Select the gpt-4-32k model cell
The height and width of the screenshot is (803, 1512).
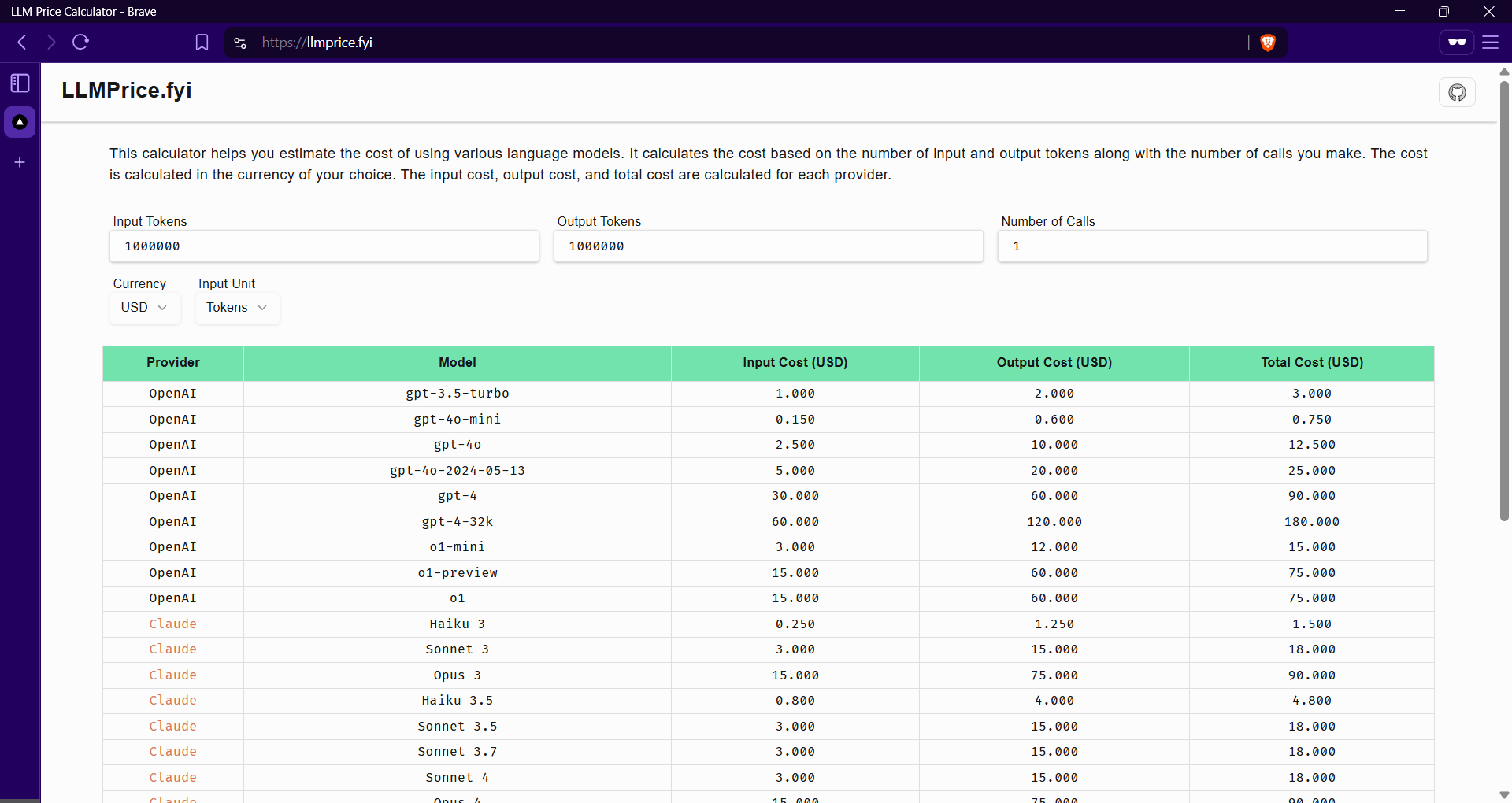coord(458,522)
